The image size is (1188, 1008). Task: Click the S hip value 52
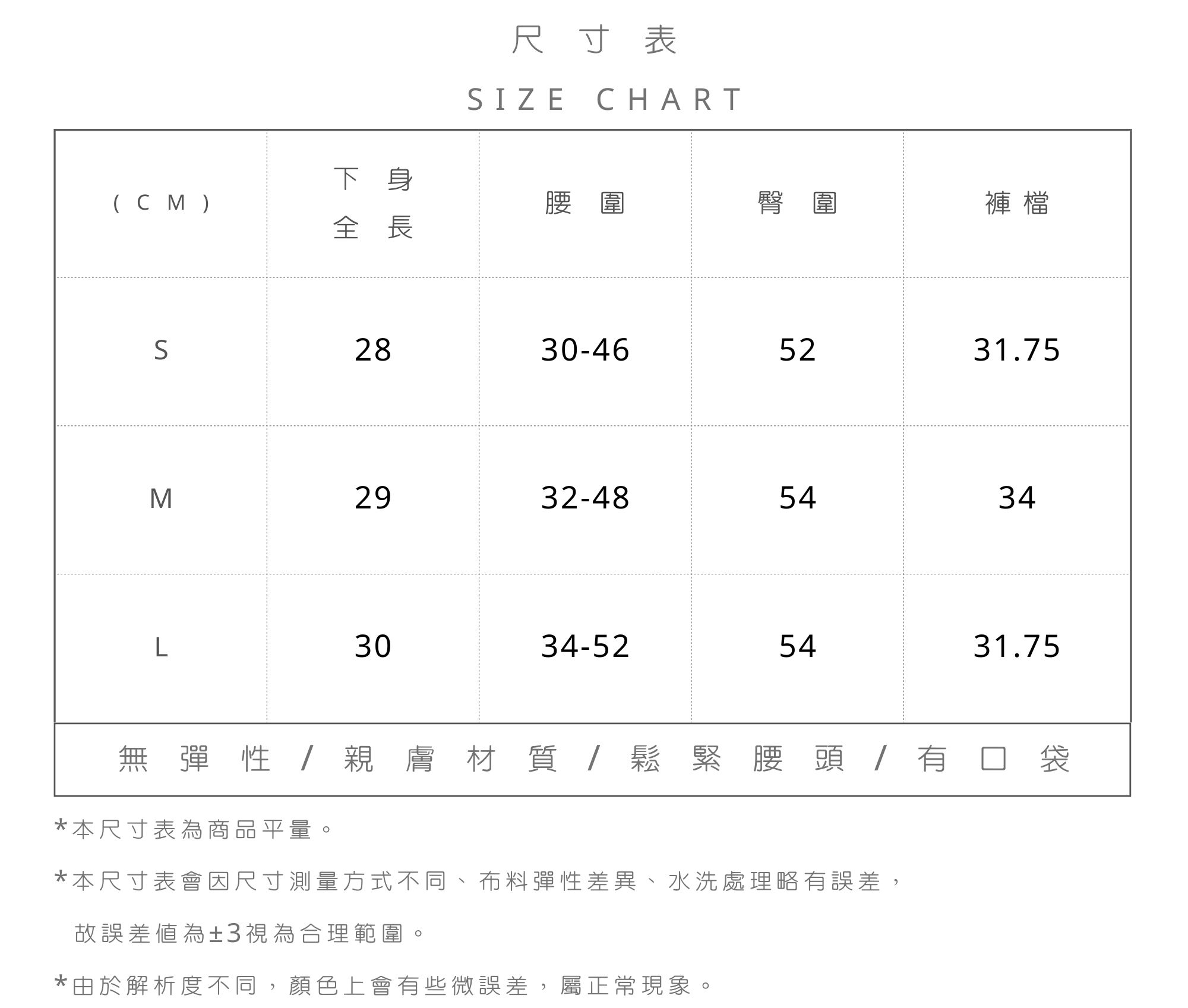click(x=797, y=350)
